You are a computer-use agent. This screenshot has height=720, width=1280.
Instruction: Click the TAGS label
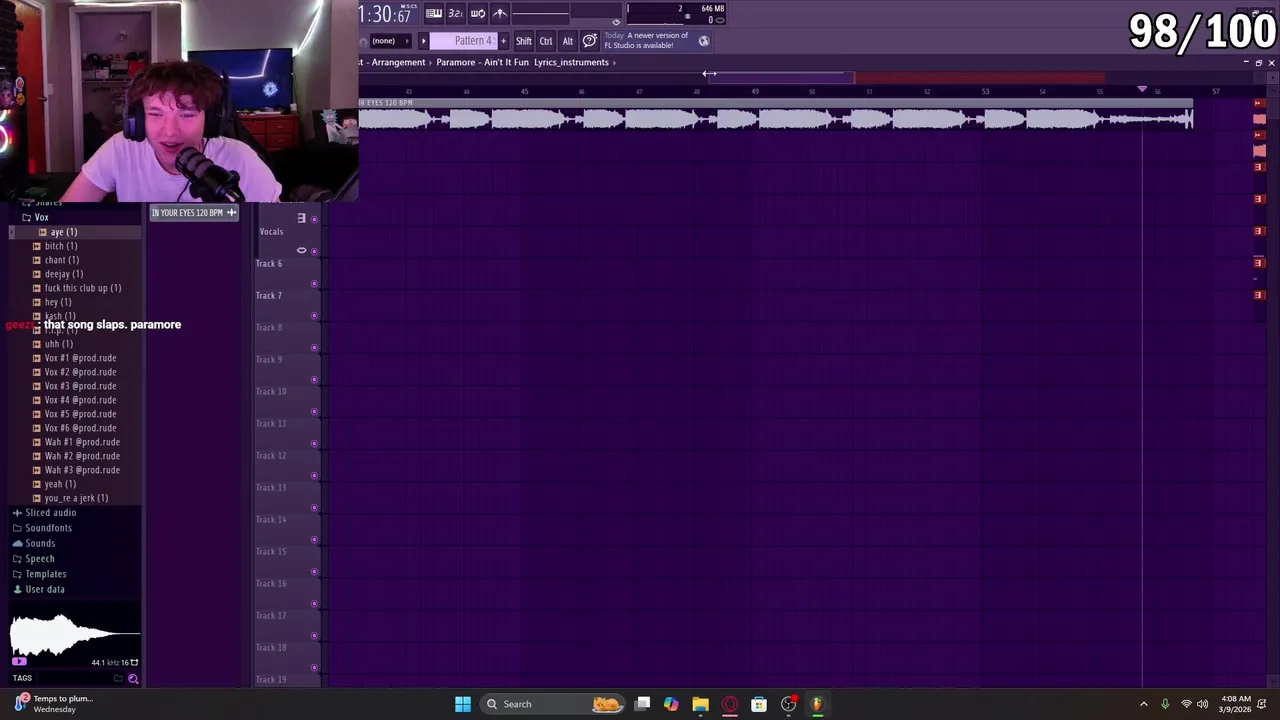22,679
